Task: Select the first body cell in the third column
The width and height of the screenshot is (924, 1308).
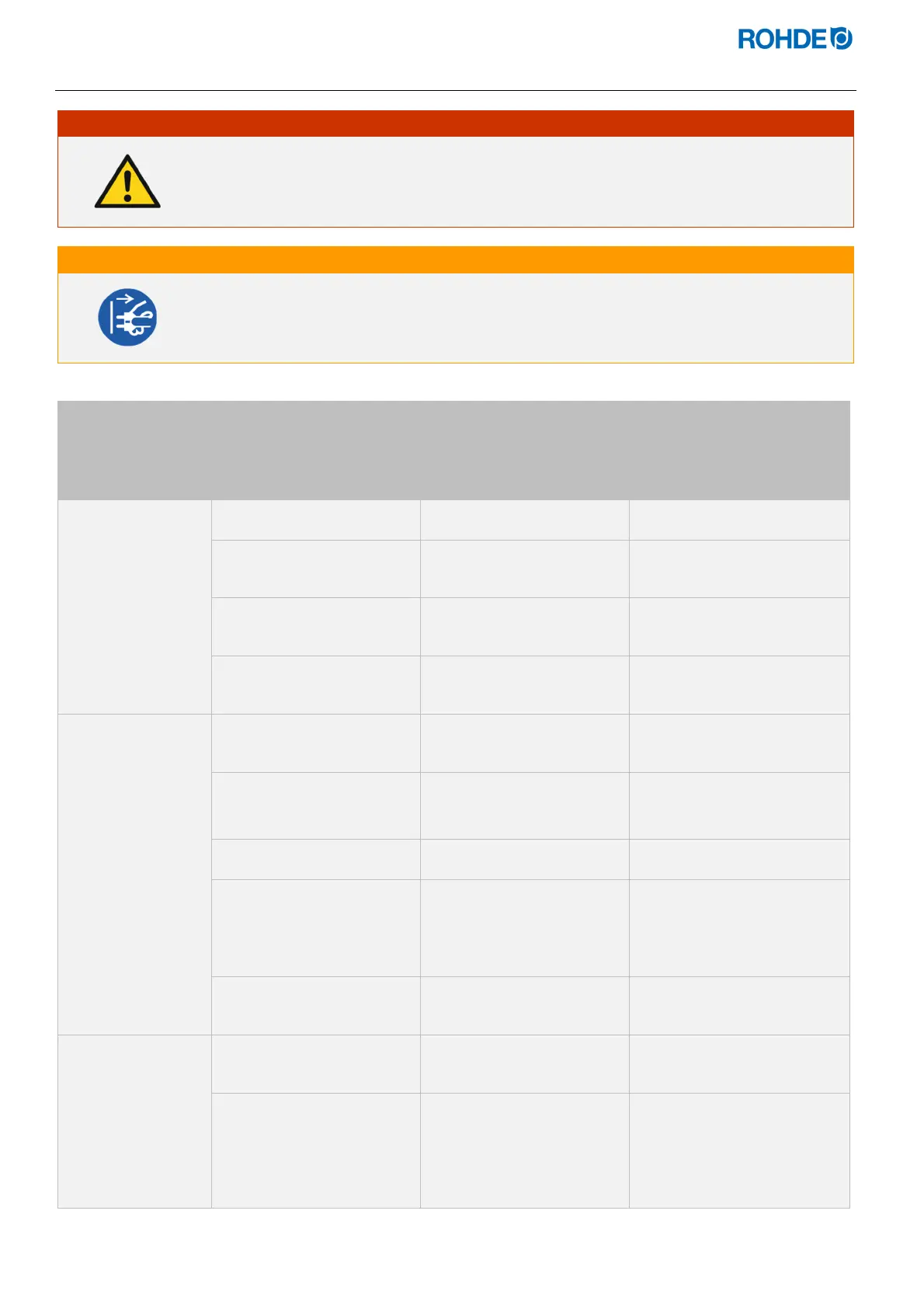Action: (524, 520)
